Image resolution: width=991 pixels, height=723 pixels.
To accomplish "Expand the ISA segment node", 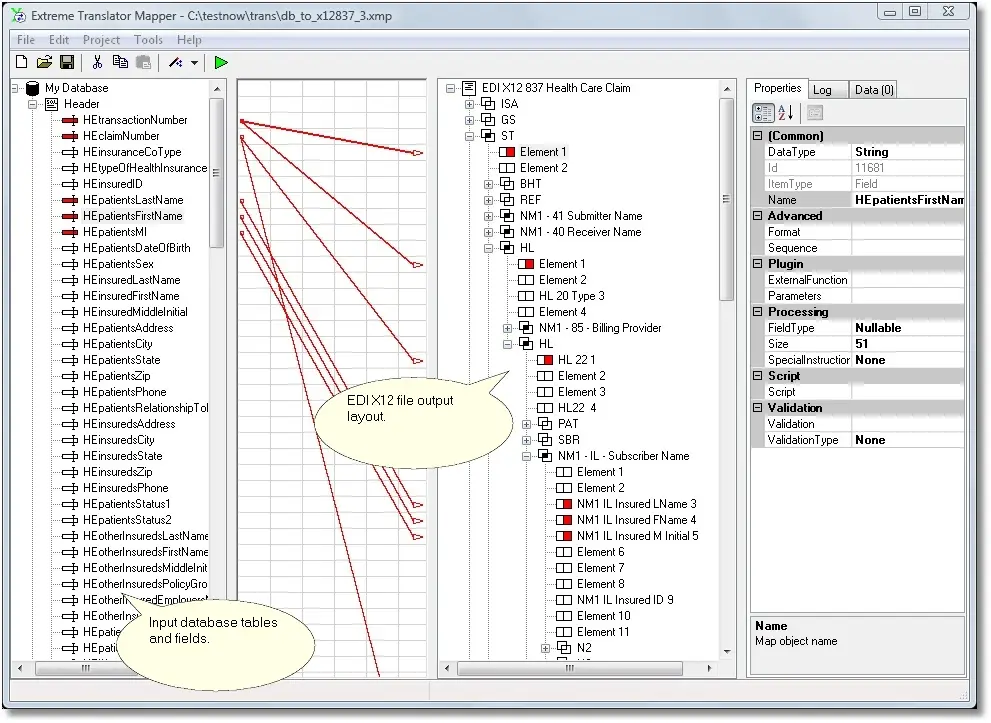I will tap(469, 104).
